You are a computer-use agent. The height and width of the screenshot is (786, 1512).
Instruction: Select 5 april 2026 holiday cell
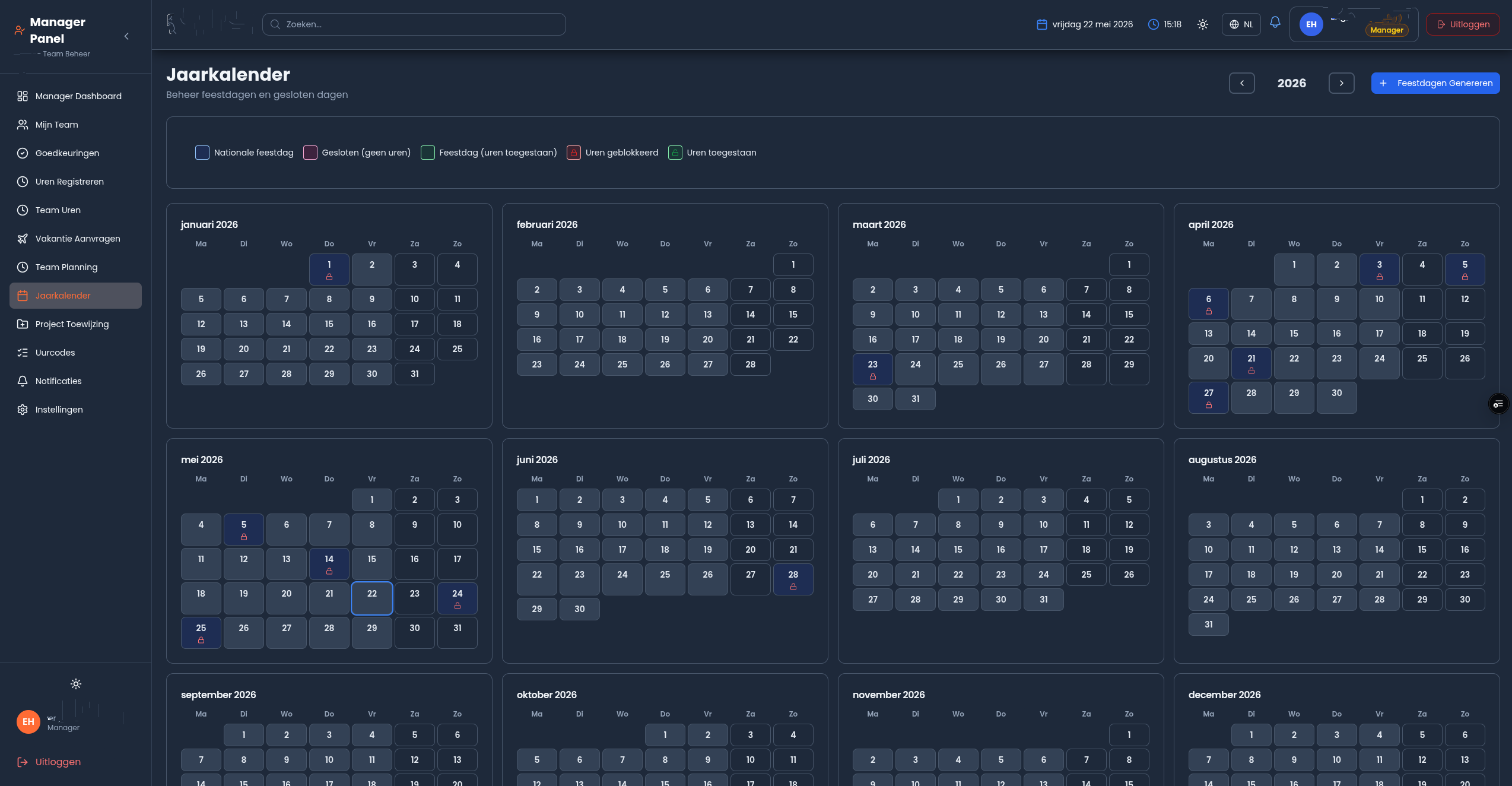click(1465, 270)
